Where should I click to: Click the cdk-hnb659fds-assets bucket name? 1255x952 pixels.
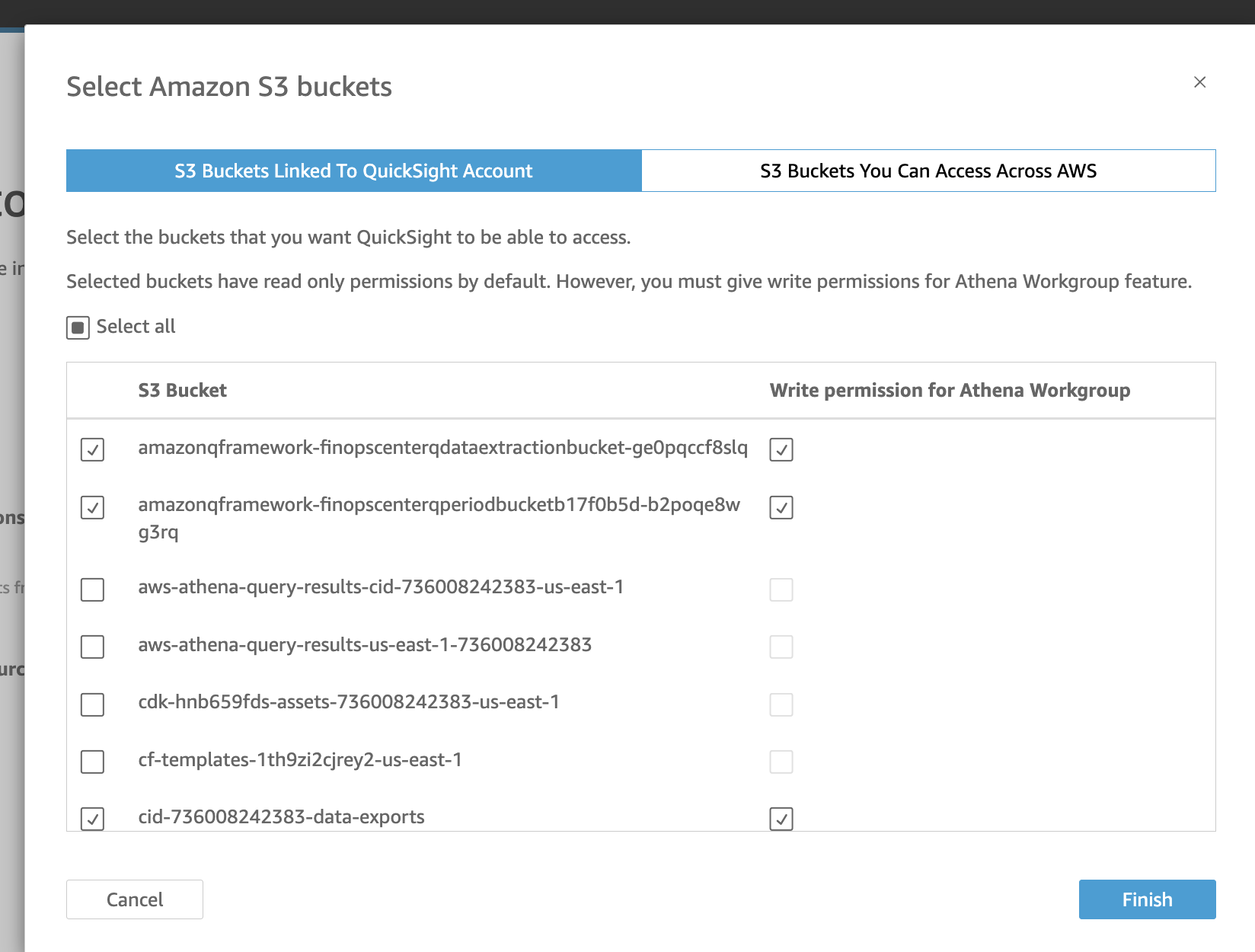pyautogui.click(x=348, y=702)
